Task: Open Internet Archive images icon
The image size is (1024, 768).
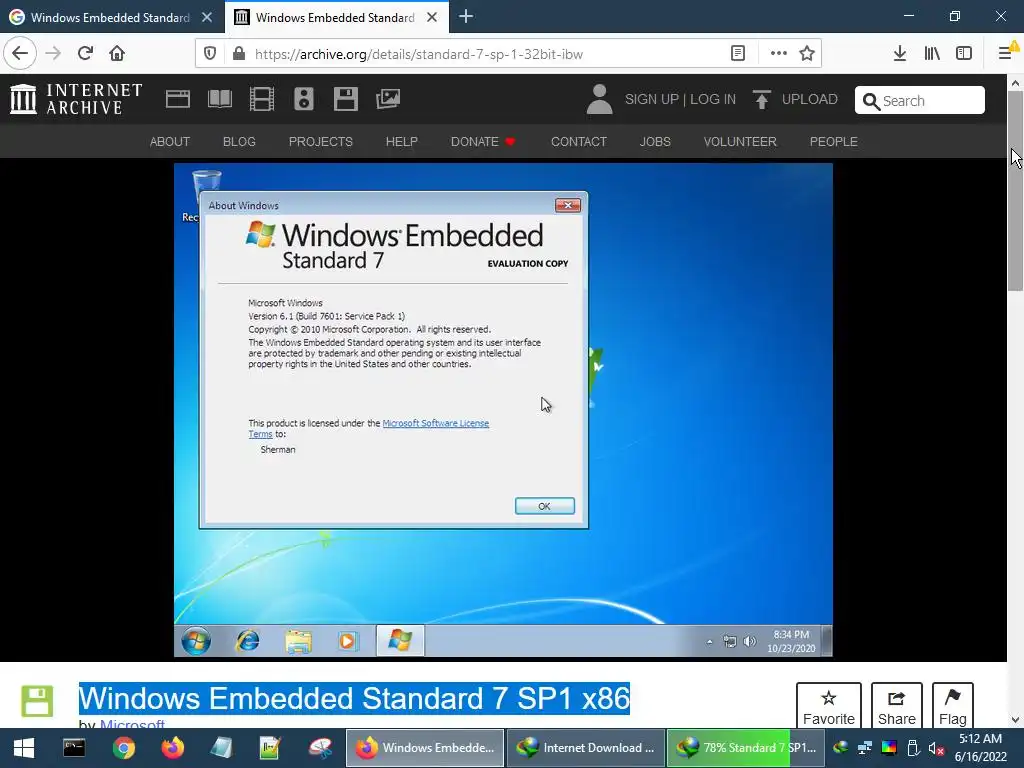Action: pos(388,99)
